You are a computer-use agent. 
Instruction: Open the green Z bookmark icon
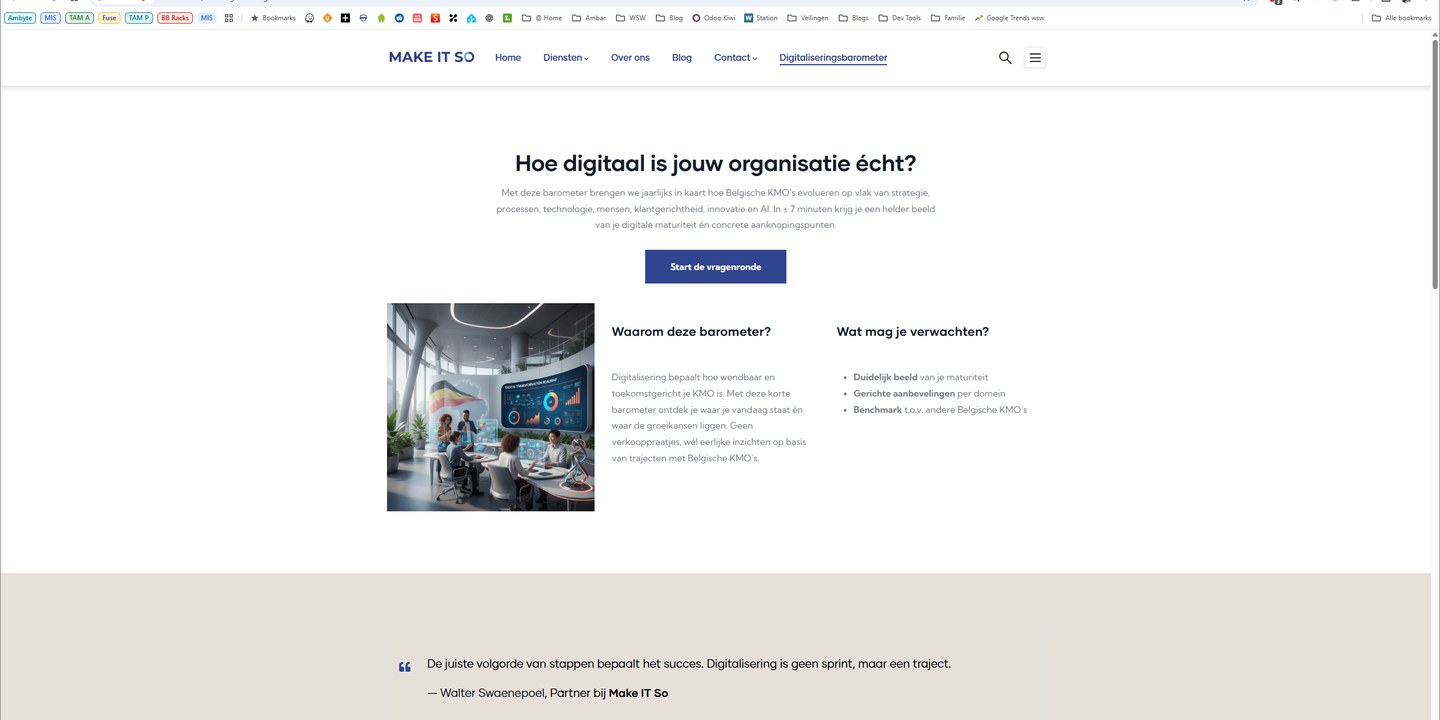click(x=507, y=18)
